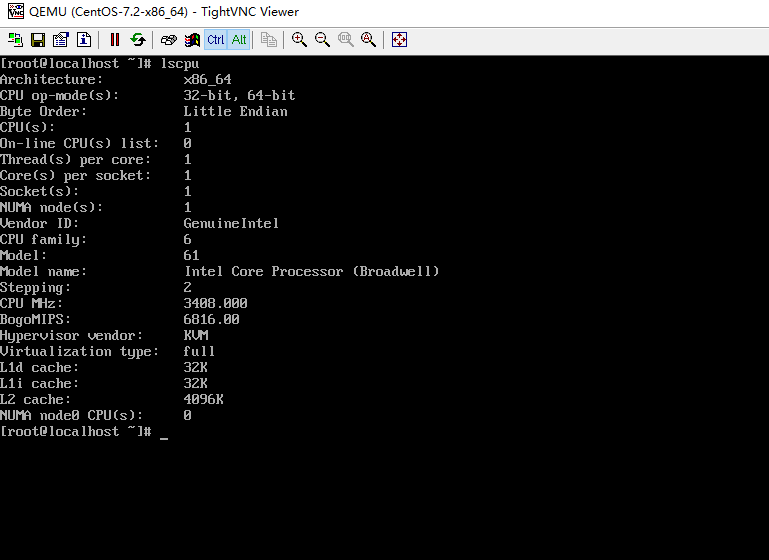Click the '4096K' L2 cache value
769x560 pixels.
pyautogui.click(x=204, y=400)
